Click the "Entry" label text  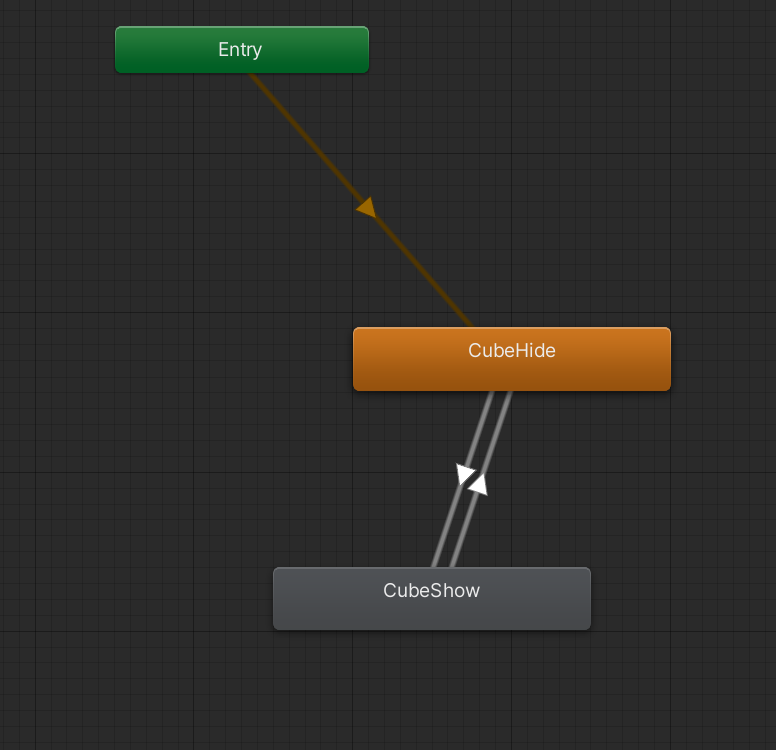pos(240,50)
